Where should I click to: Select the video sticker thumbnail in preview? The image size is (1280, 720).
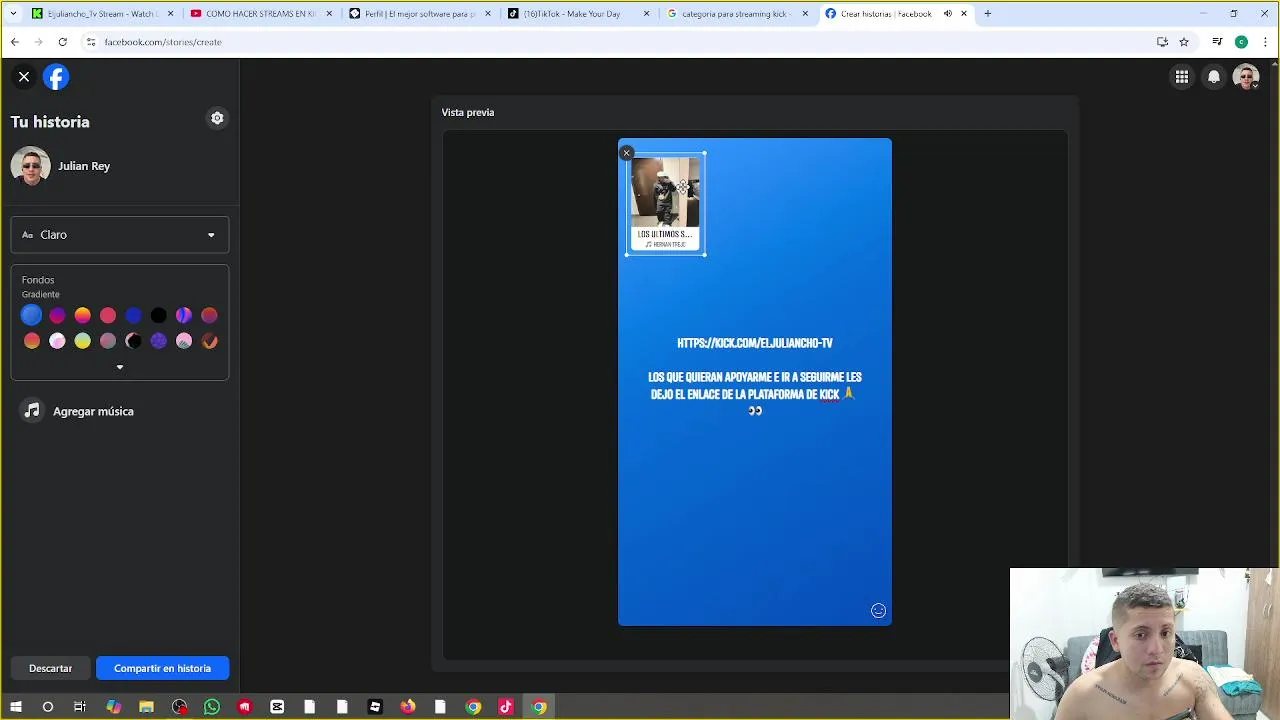666,204
